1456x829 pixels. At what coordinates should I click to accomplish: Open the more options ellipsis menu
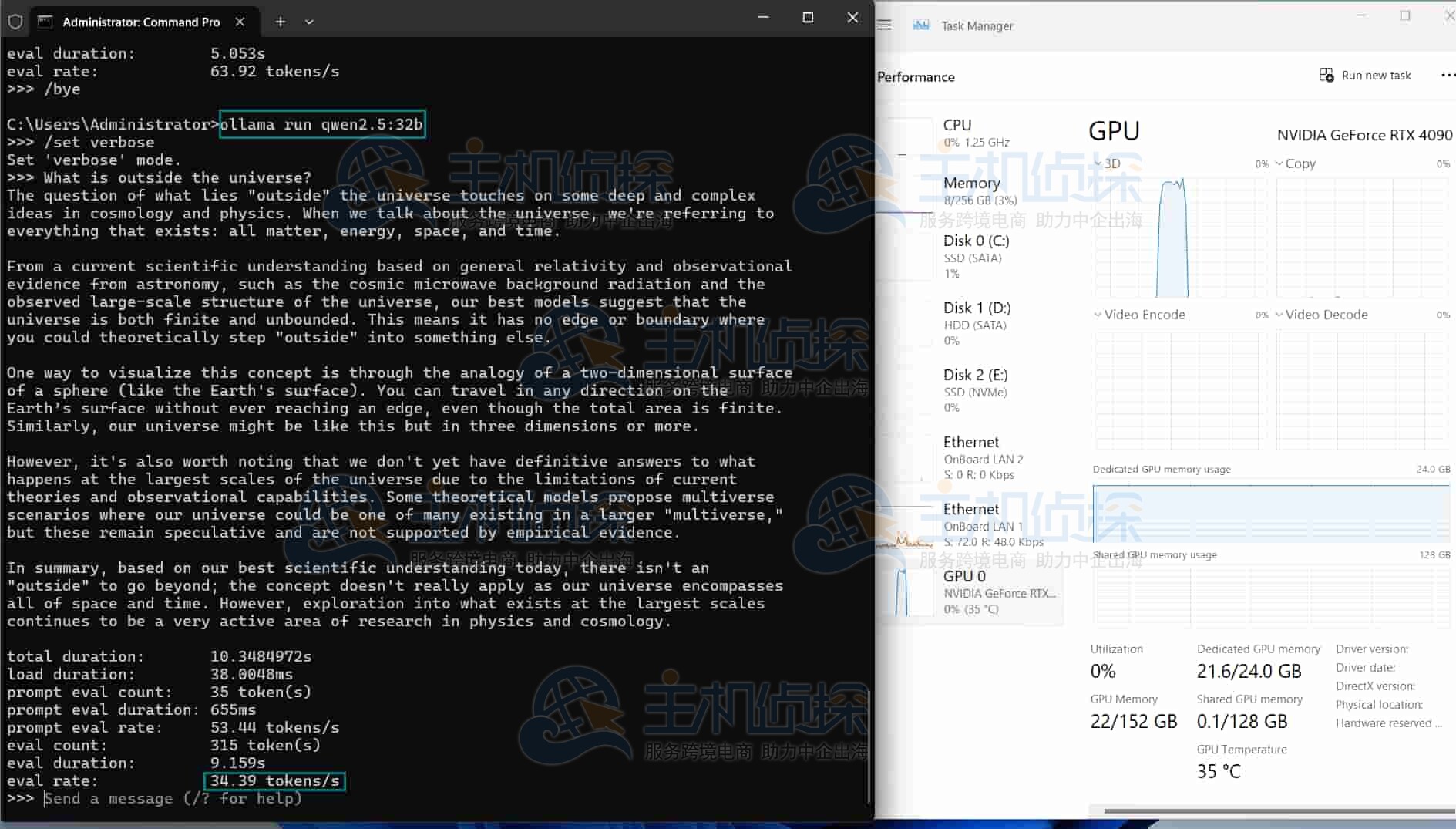(x=1447, y=75)
